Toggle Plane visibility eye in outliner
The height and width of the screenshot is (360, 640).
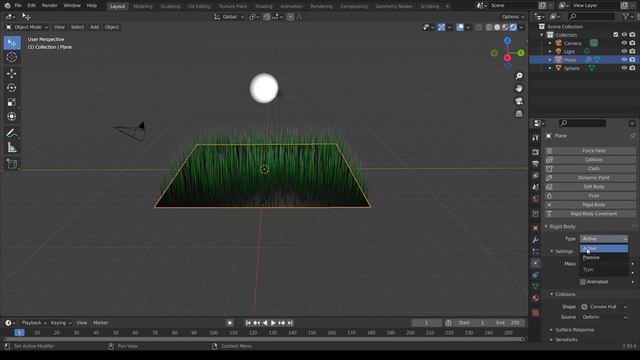(624, 60)
